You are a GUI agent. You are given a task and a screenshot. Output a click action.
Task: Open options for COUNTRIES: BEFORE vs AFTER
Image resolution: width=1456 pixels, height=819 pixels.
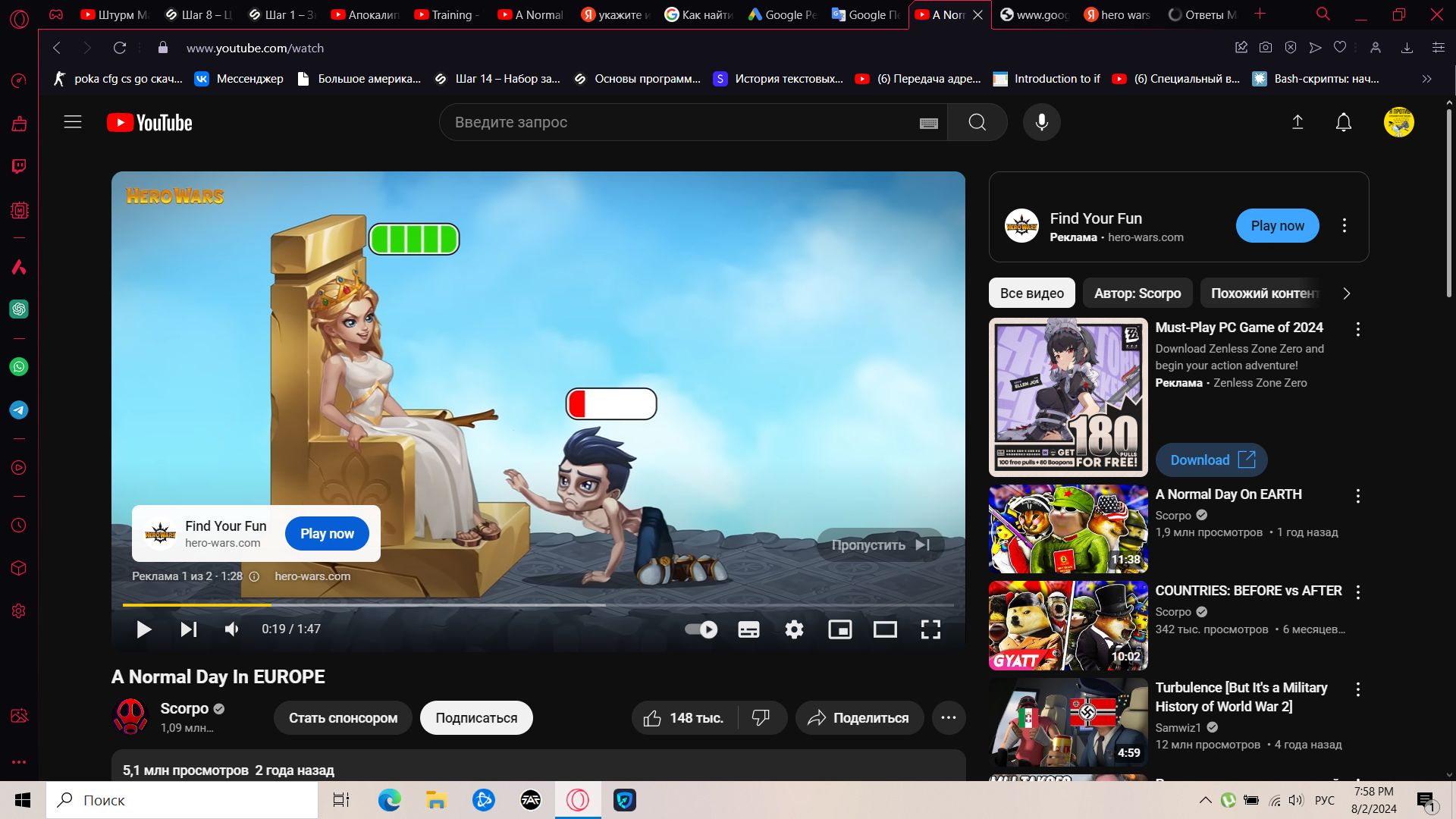click(x=1357, y=592)
